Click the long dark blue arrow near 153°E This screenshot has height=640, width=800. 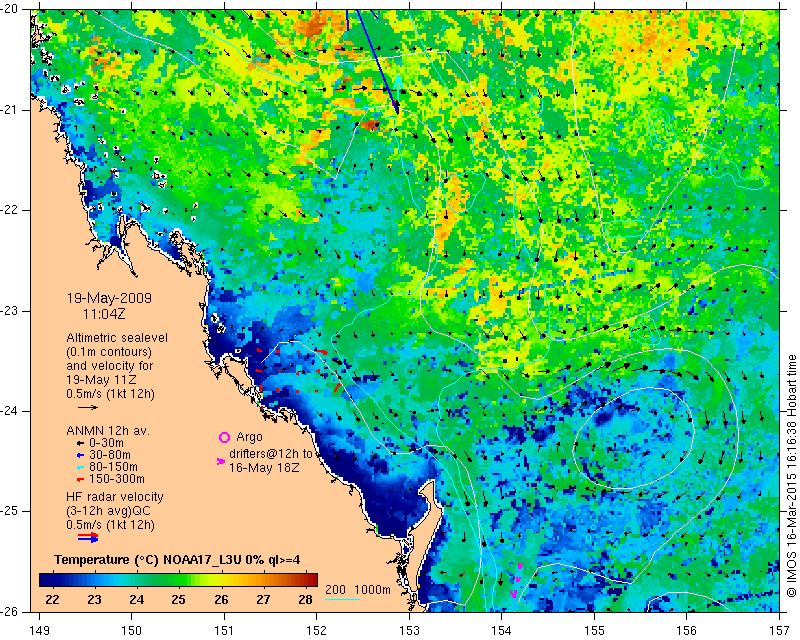[x=377, y=61]
